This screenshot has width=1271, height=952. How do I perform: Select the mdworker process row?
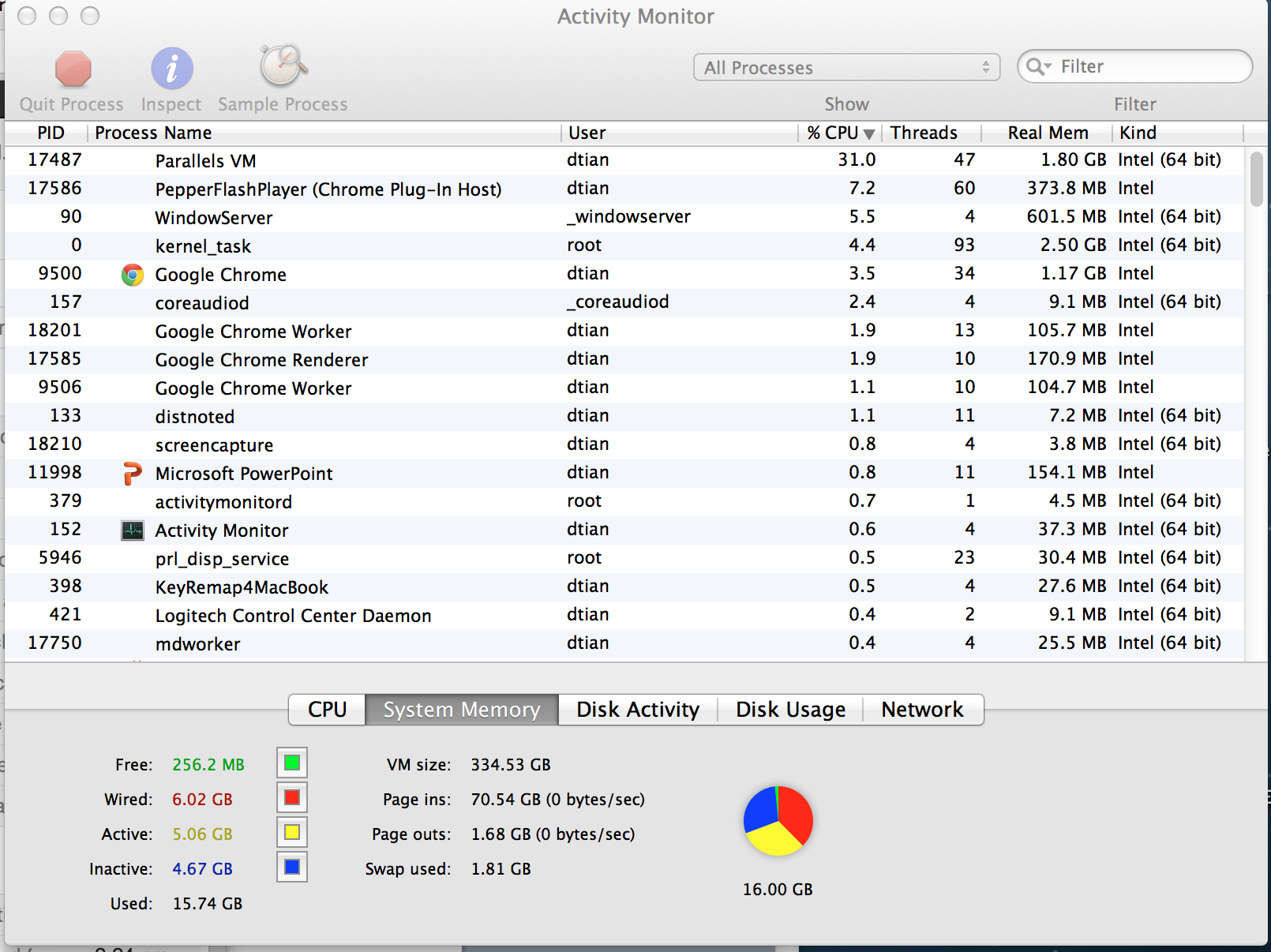[x=624, y=643]
